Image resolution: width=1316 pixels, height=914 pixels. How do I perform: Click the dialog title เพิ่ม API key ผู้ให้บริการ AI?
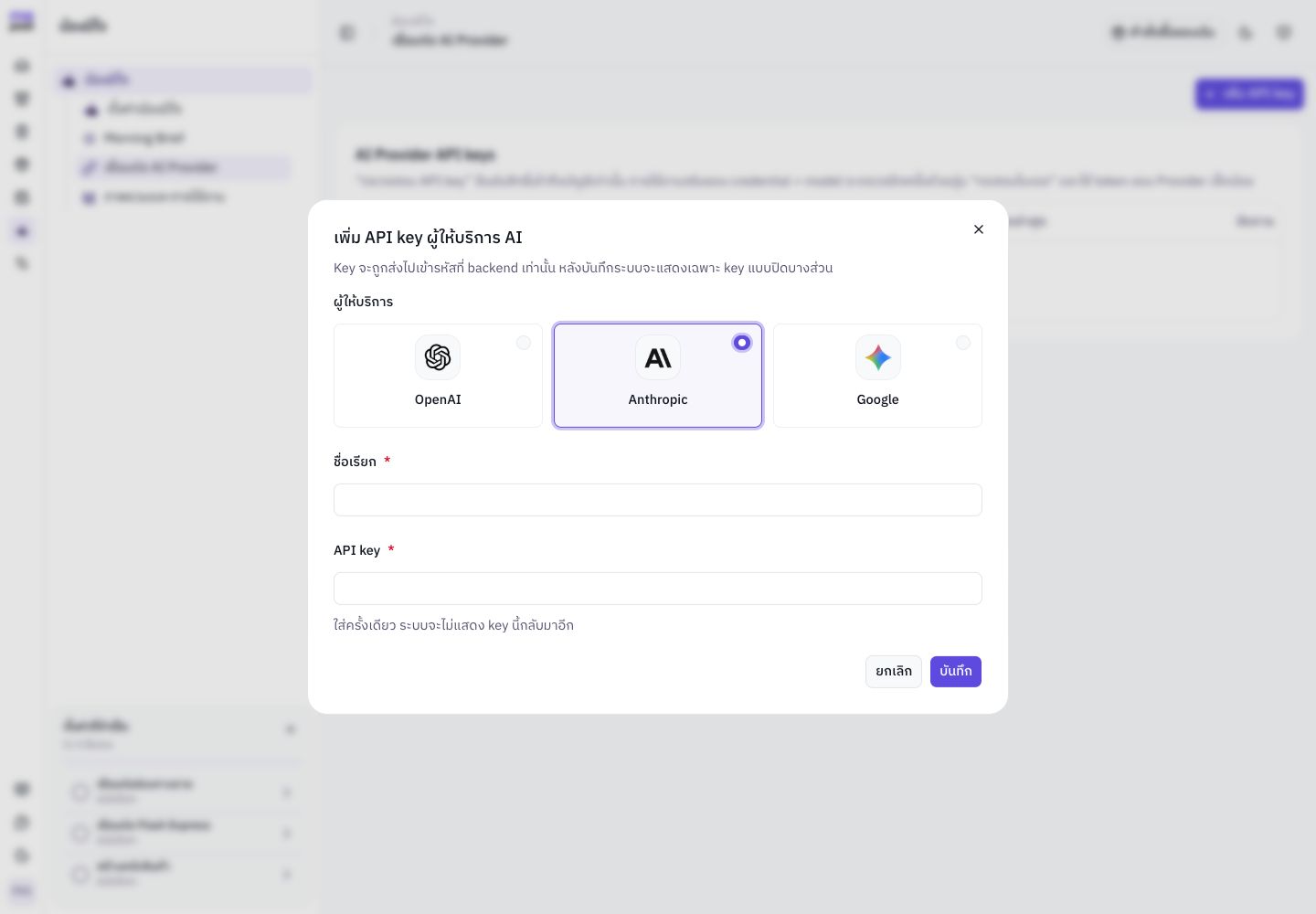coord(428,238)
